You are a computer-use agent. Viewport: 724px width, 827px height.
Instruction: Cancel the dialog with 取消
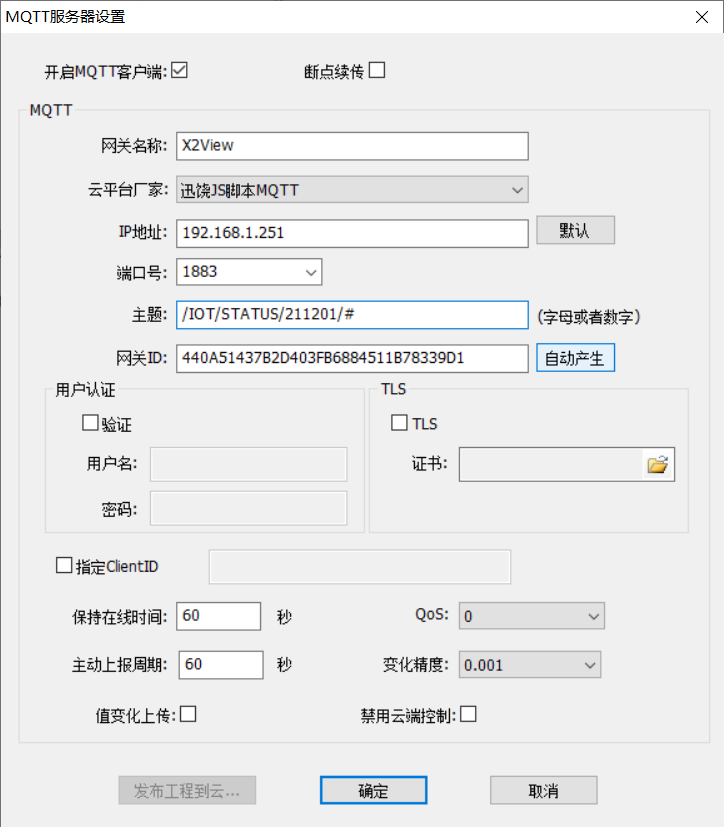click(544, 790)
